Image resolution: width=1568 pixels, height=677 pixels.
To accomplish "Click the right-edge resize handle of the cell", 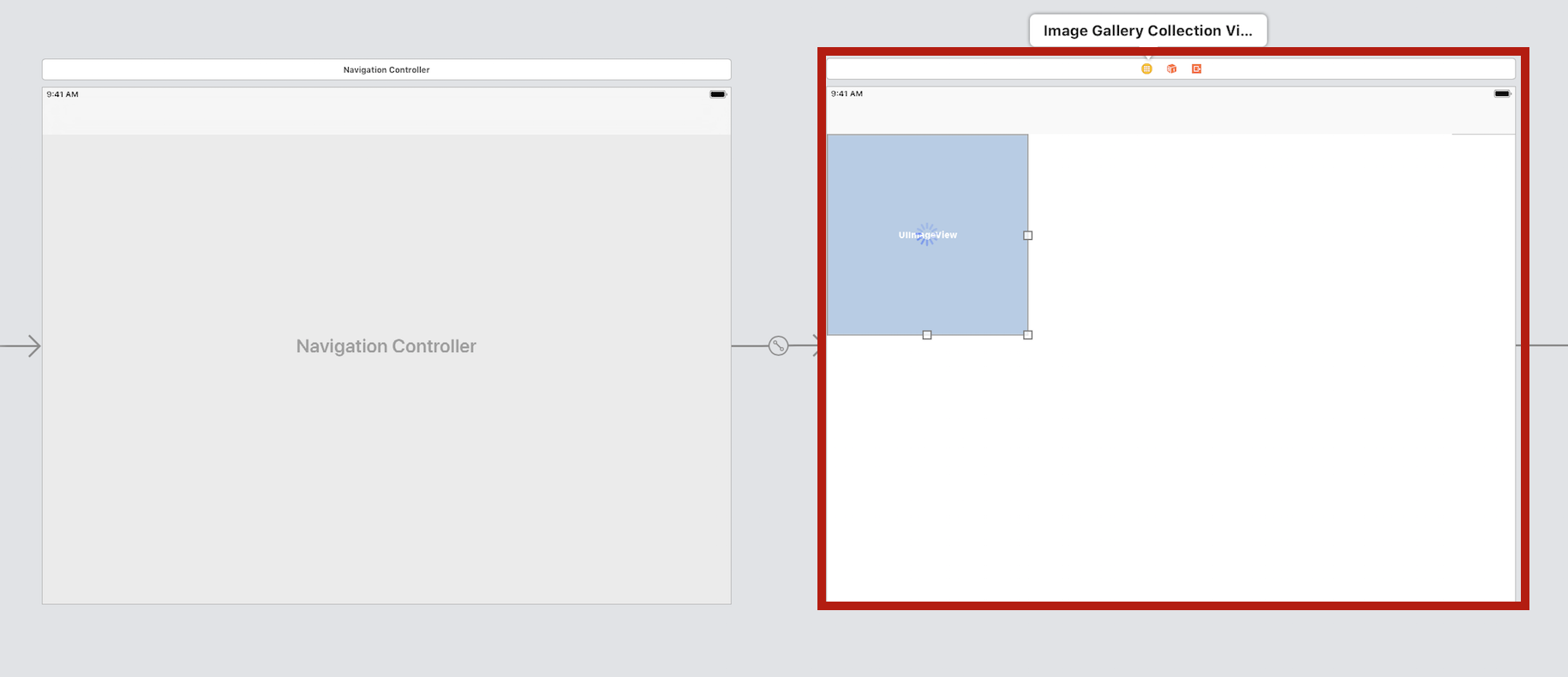I will [x=1028, y=235].
